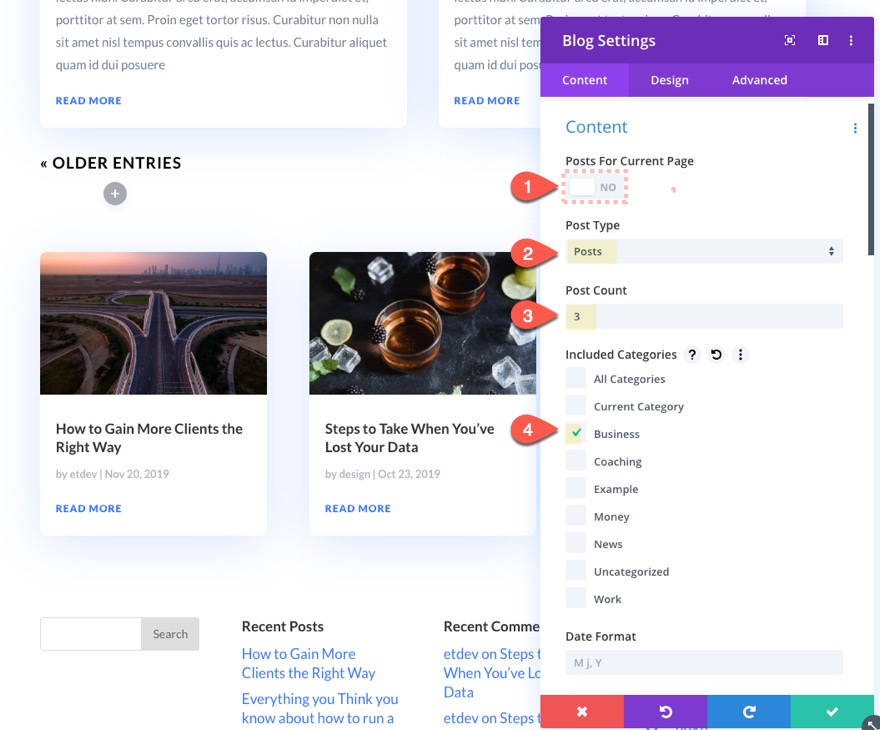Open the three-dot menu in Blog Settings header
The image size is (880, 730).
pyautogui.click(x=853, y=40)
